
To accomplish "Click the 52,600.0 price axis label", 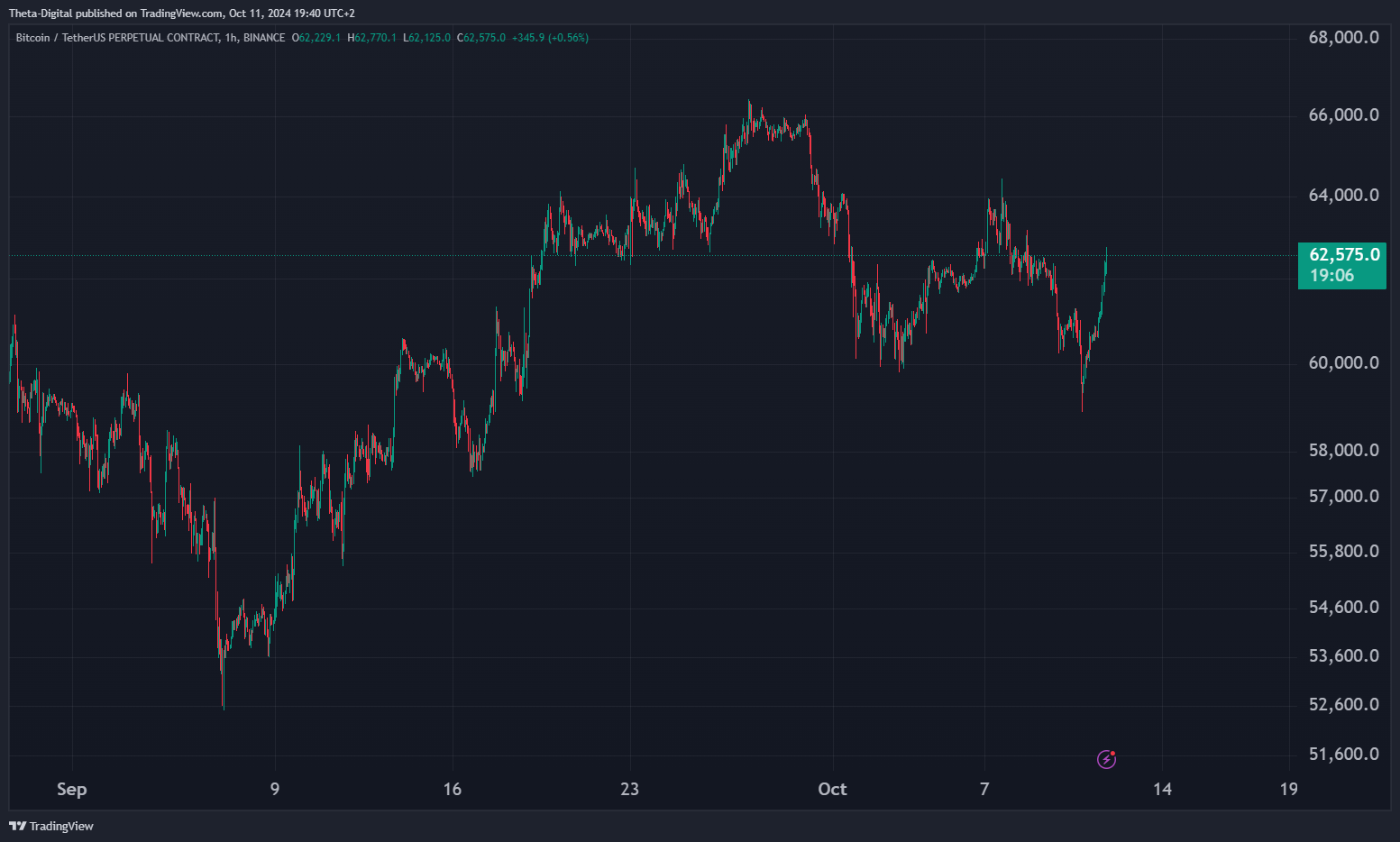I will point(1343,705).
